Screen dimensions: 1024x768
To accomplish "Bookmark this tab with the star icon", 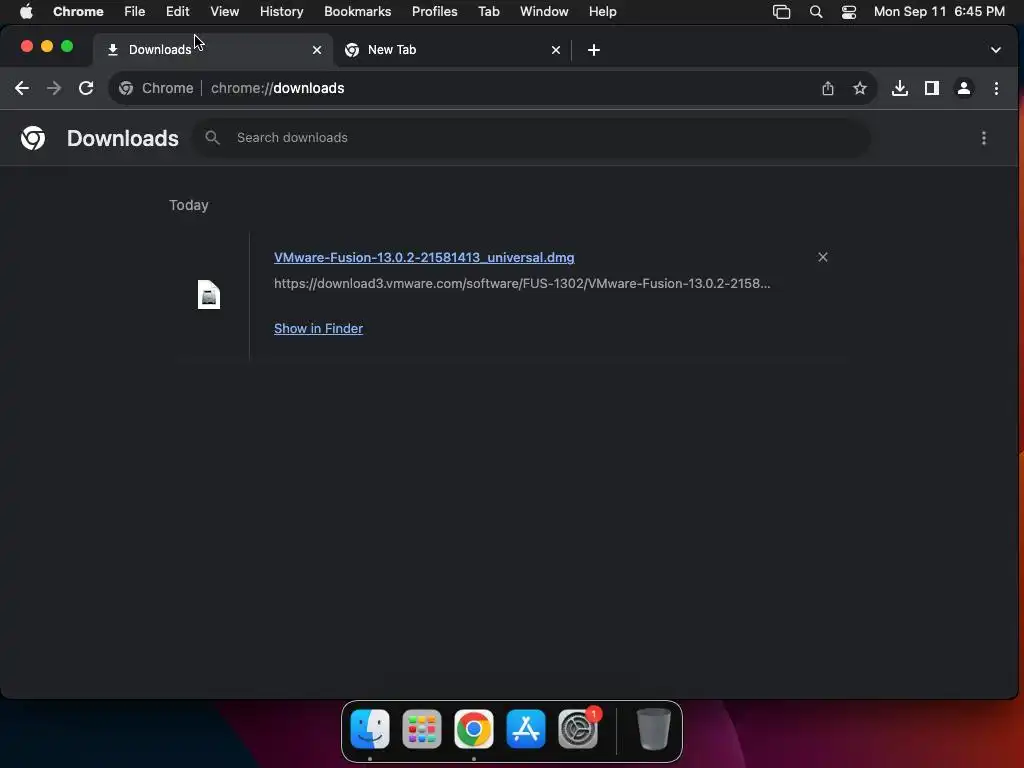I will point(859,88).
